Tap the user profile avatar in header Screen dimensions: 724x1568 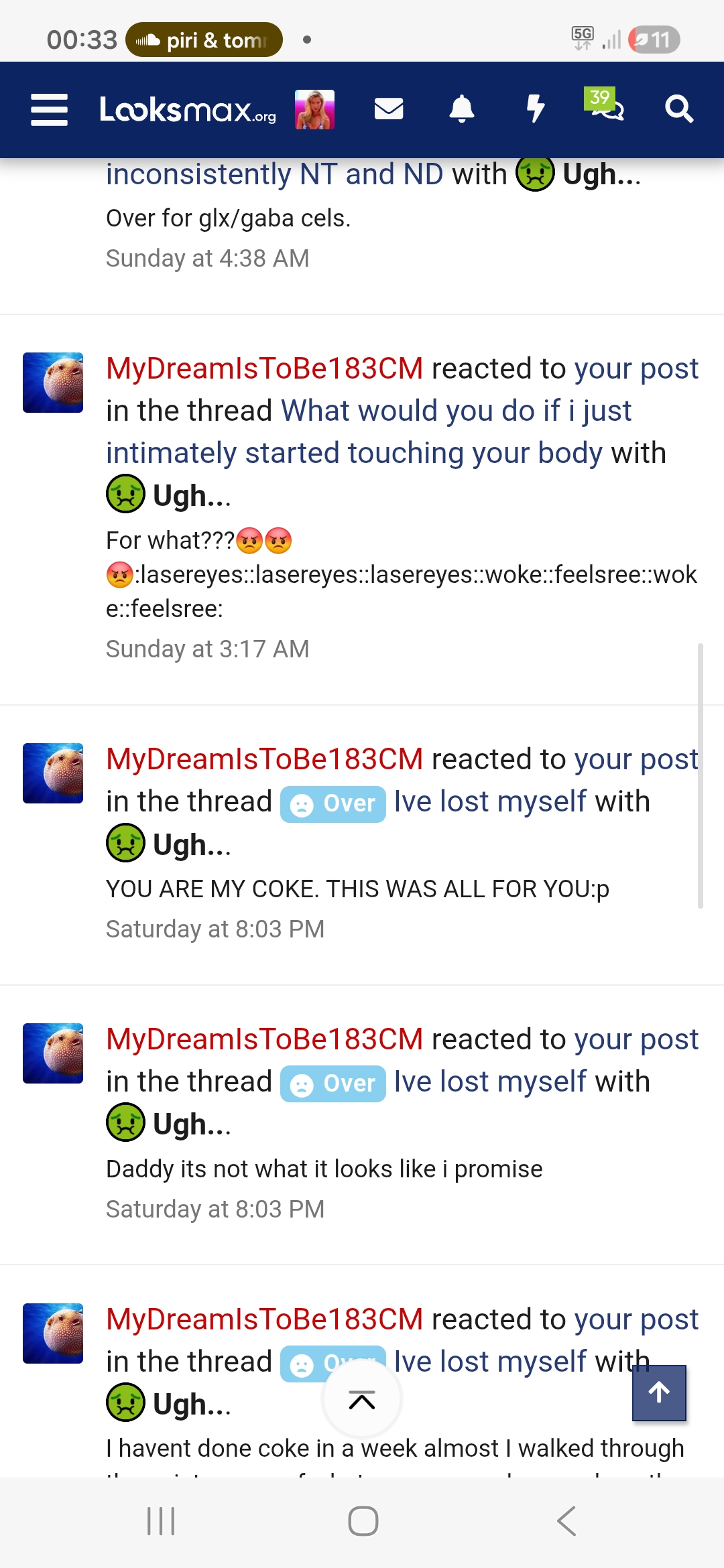[314, 109]
